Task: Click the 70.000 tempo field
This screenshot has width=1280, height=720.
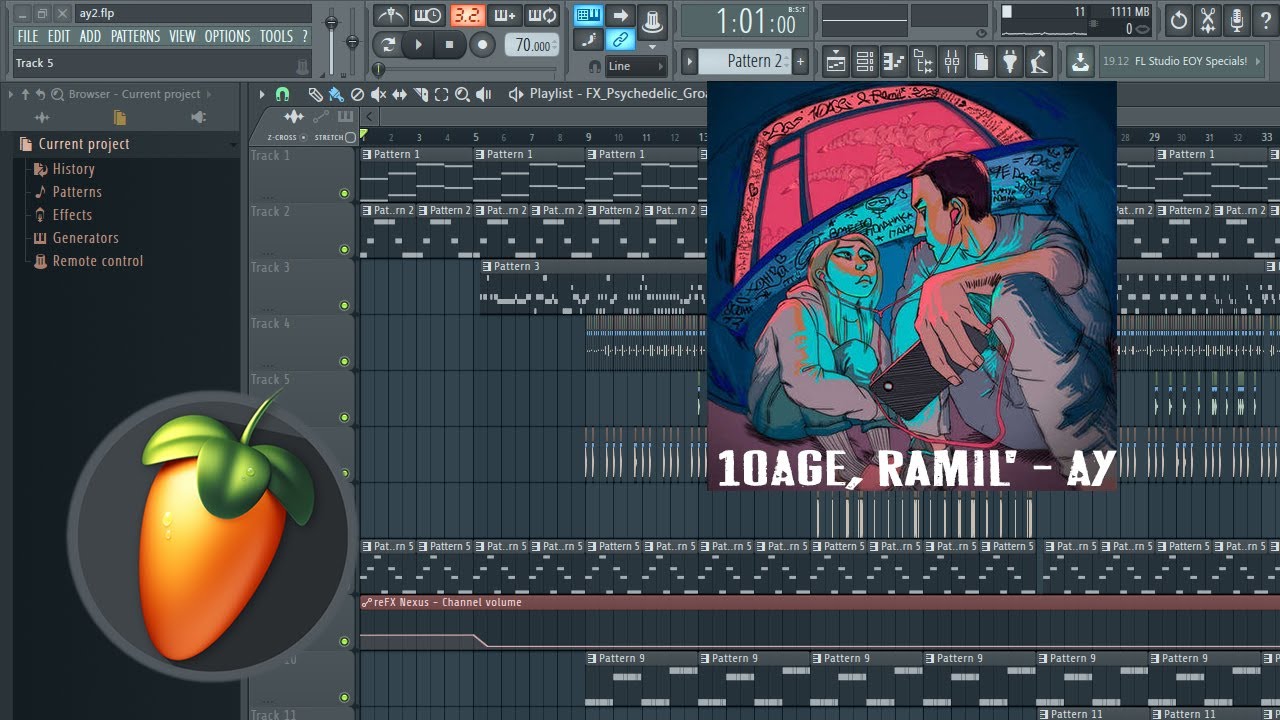Action: point(532,45)
